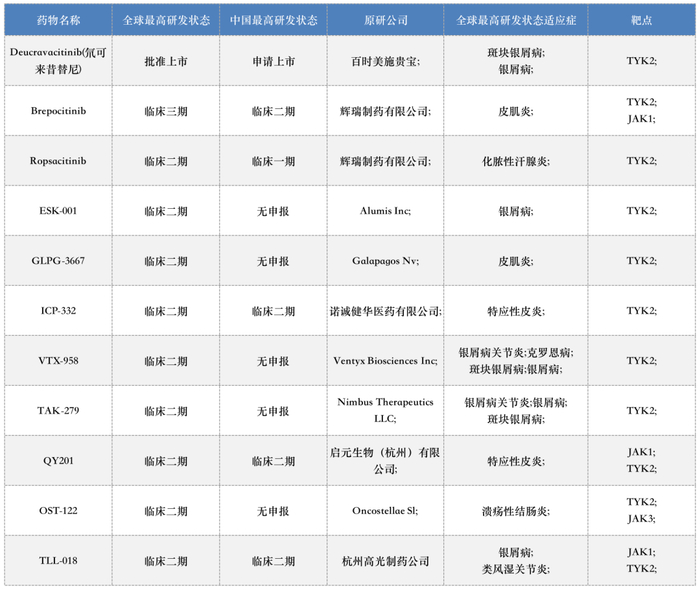Viewport: 700px width, 590px height.
Task: Select the VTX-958 indication cell mentioning 克罗恩病
Action: pyautogui.click(x=516, y=361)
